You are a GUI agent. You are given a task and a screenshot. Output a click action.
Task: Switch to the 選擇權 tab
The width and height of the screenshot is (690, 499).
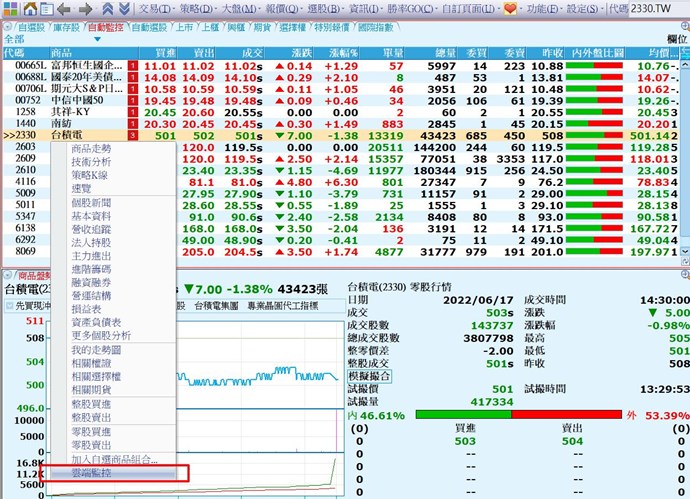click(293, 27)
